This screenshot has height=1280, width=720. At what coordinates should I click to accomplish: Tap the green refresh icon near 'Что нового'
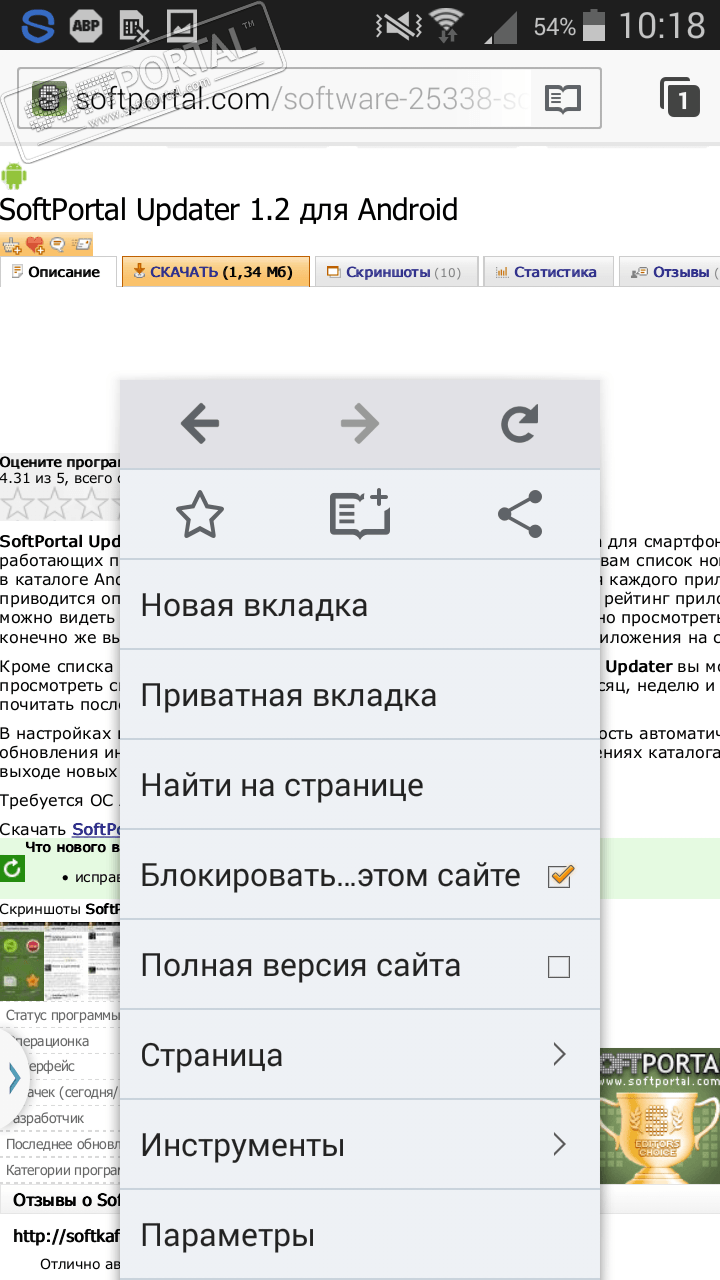(x=12, y=869)
